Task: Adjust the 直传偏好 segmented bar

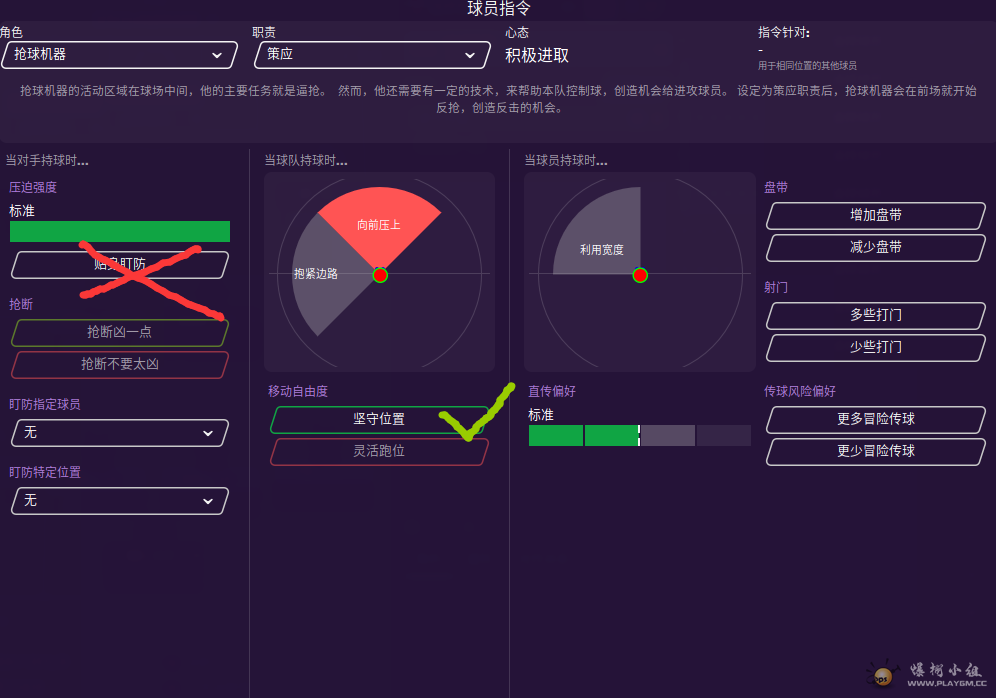Action: click(x=639, y=435)
